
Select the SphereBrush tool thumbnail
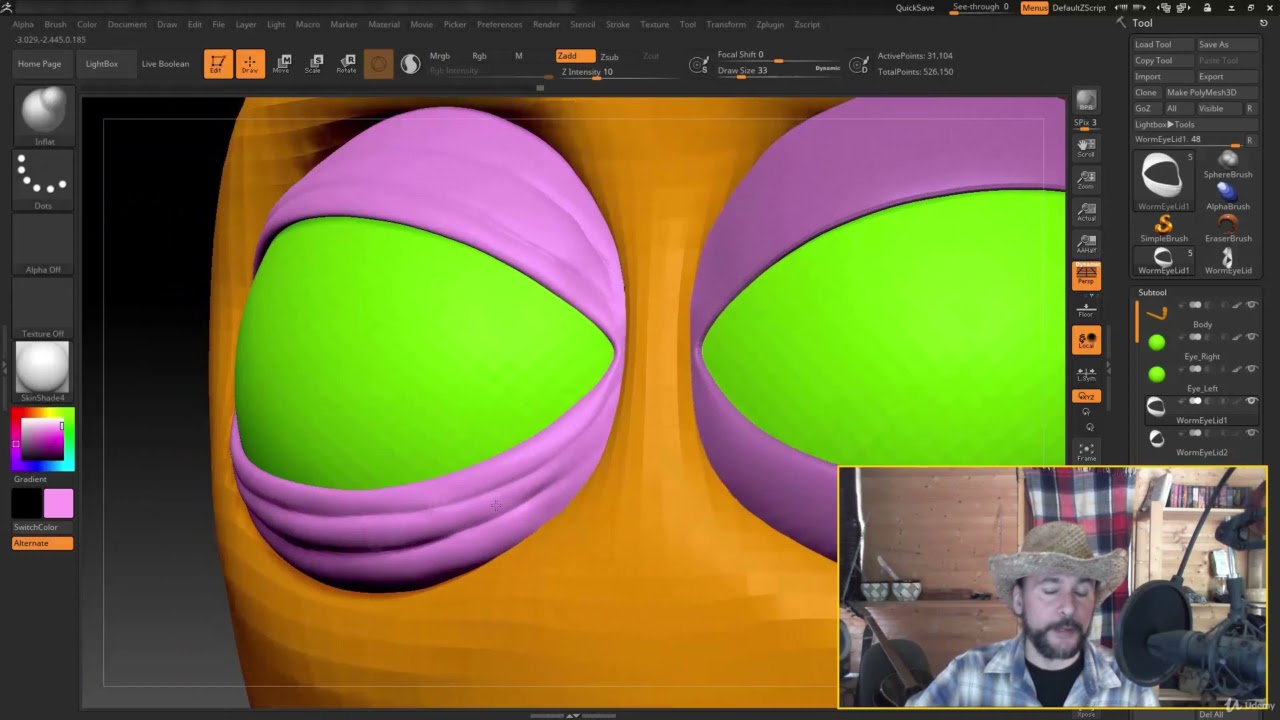click(1228, 164)
